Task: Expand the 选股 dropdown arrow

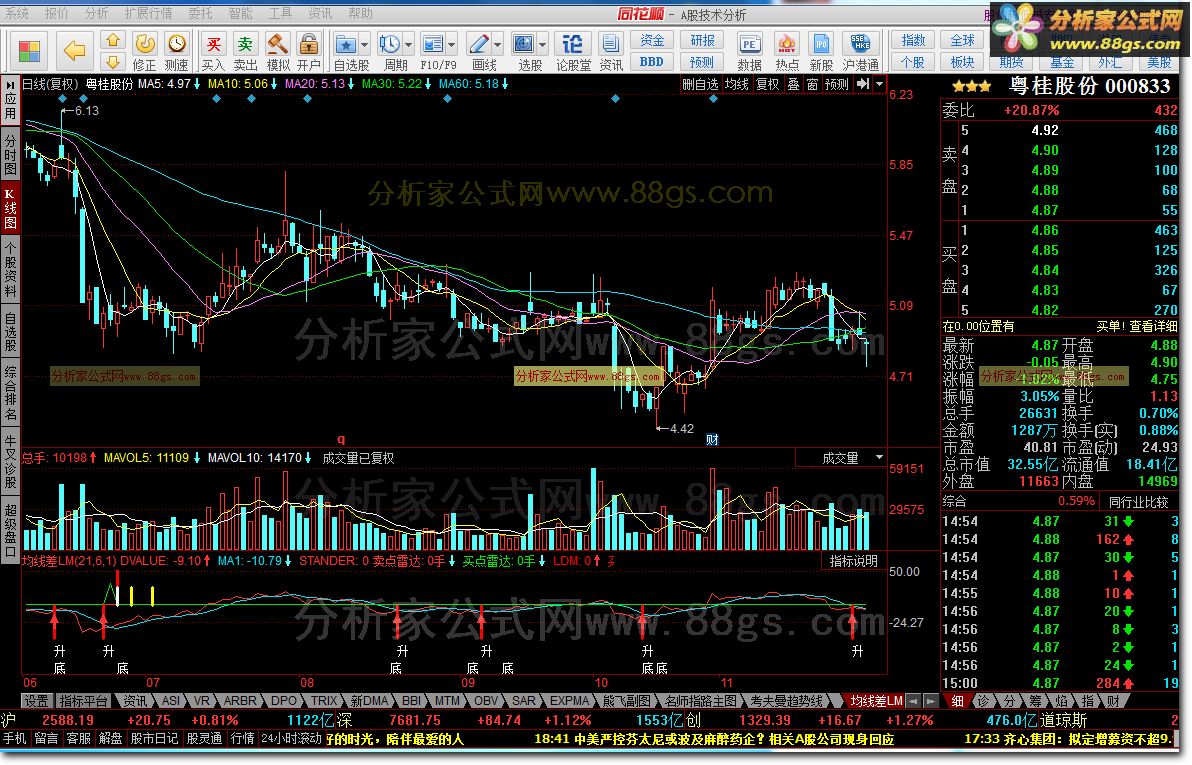Action: (x=543, y=45)
